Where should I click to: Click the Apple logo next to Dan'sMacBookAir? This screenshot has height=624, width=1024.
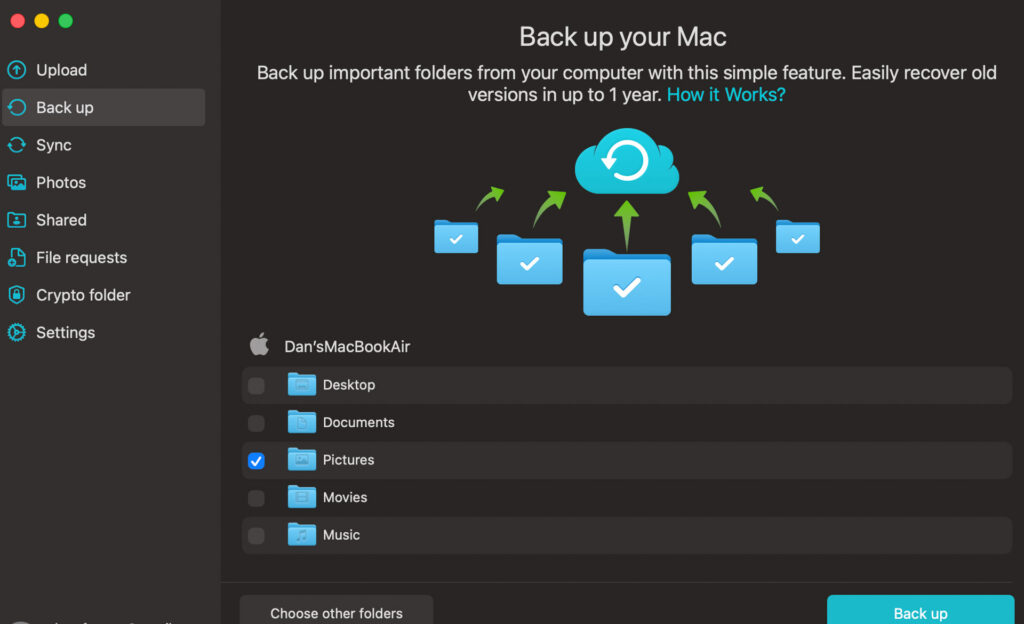[x=259, y=345]
